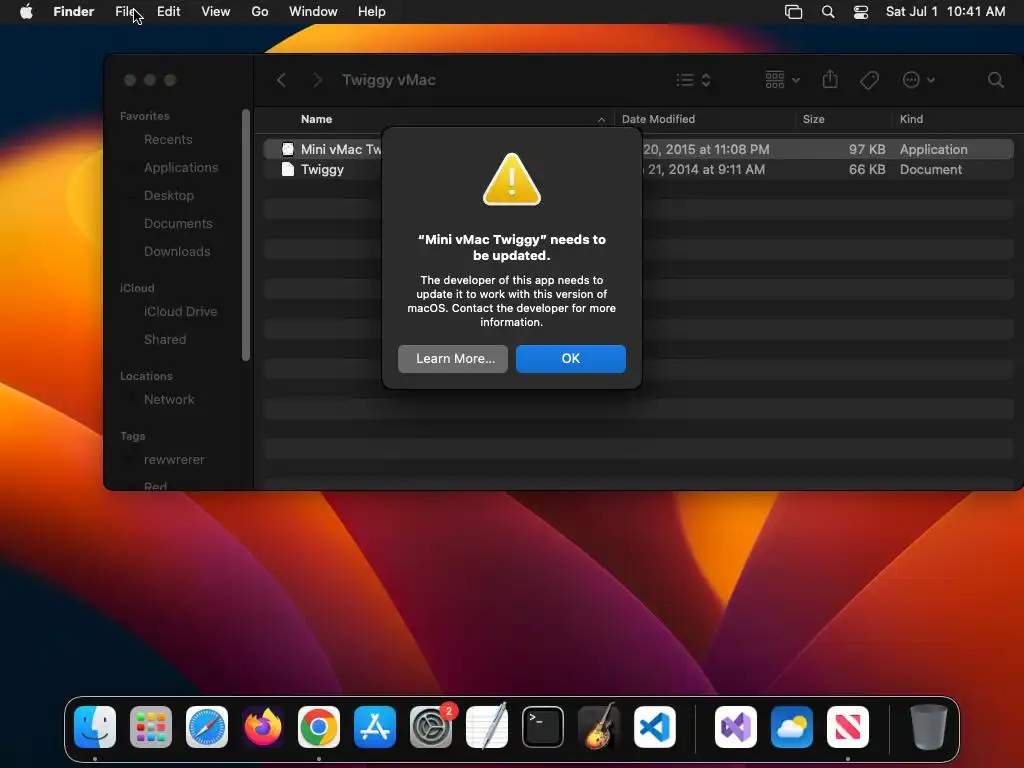Launch Terminal from the Dock
The height and width of the screenshot is (768, 1024).
(x=543, y=727)
